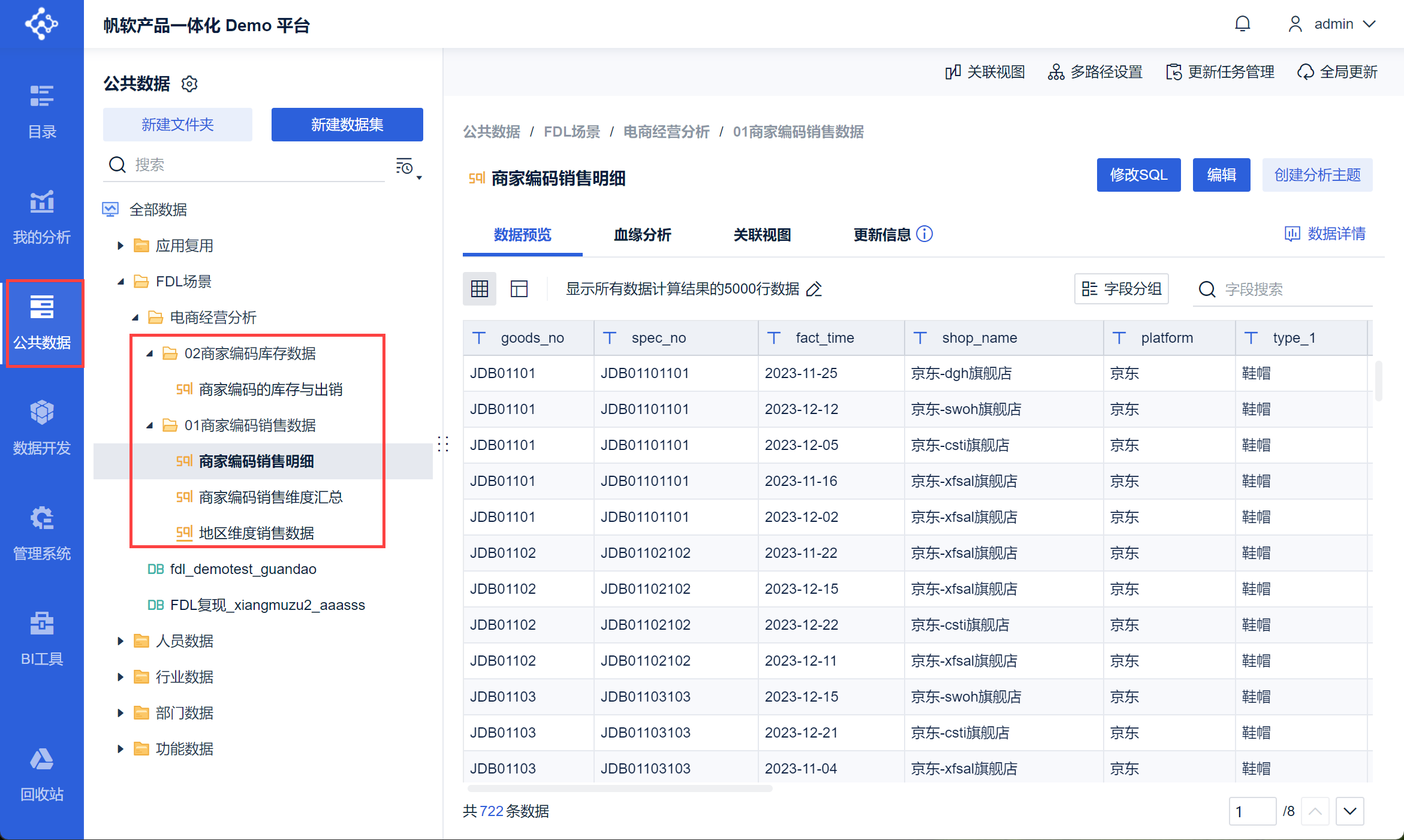Switch to grid table view

(480, 289)
